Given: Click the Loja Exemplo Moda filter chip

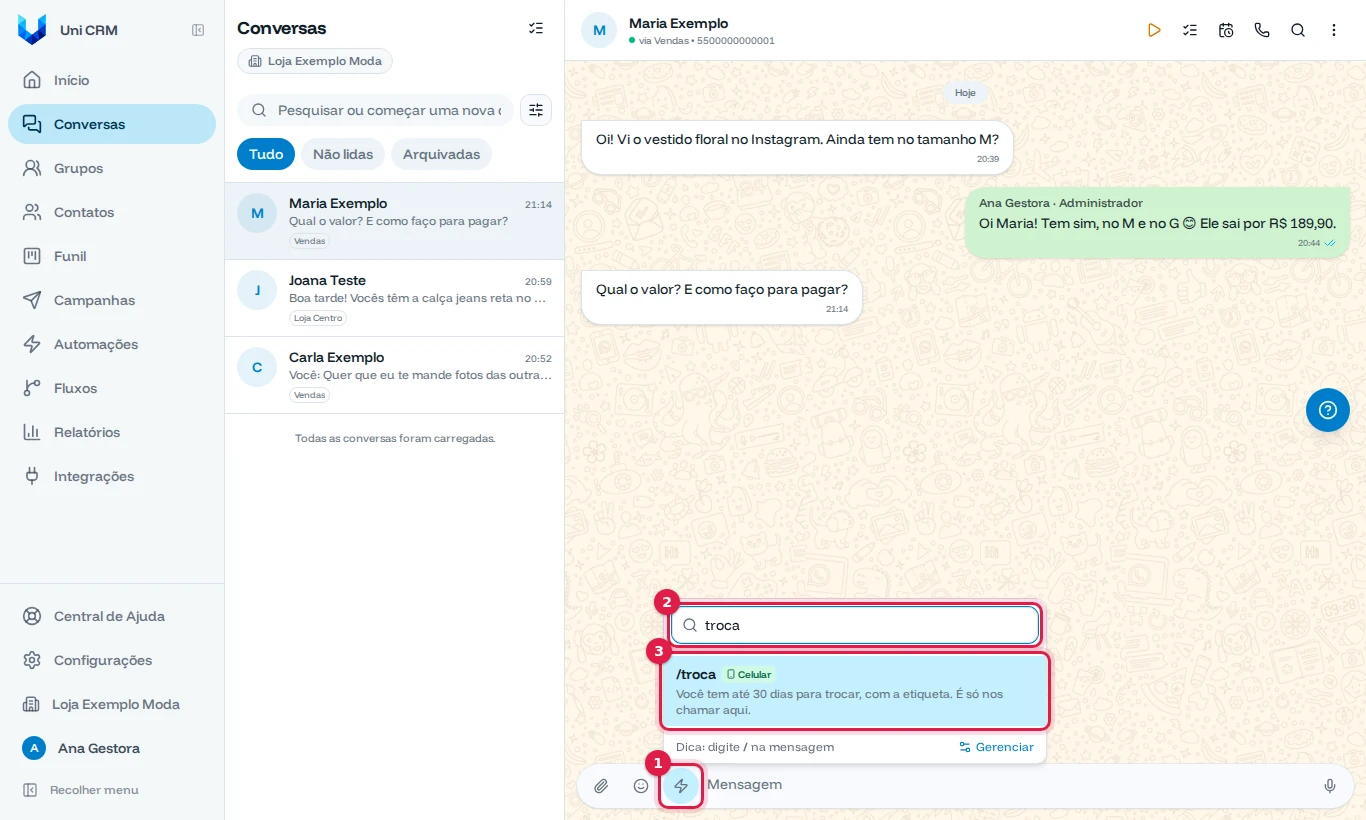Looking at the screenshot, I should pos(315,61).
